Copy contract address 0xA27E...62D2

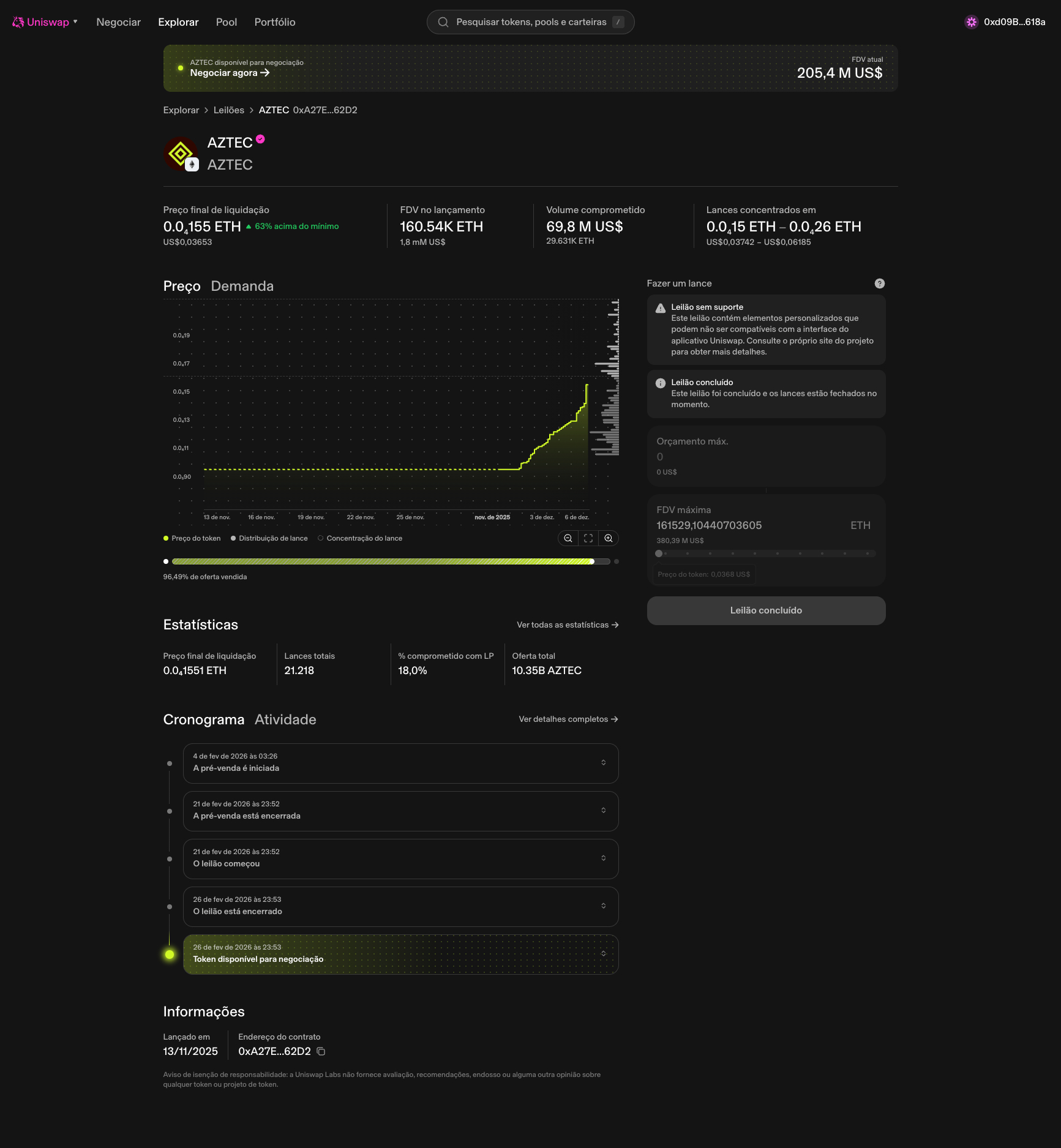321,1051
